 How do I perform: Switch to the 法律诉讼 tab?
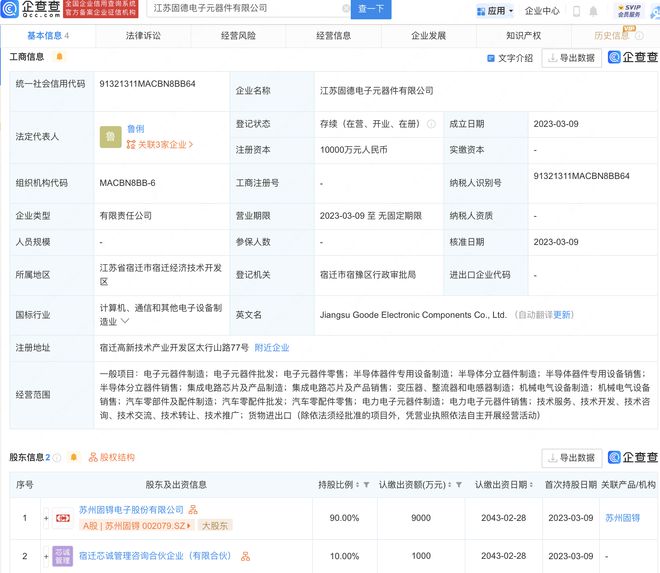(x=143, y=36)
